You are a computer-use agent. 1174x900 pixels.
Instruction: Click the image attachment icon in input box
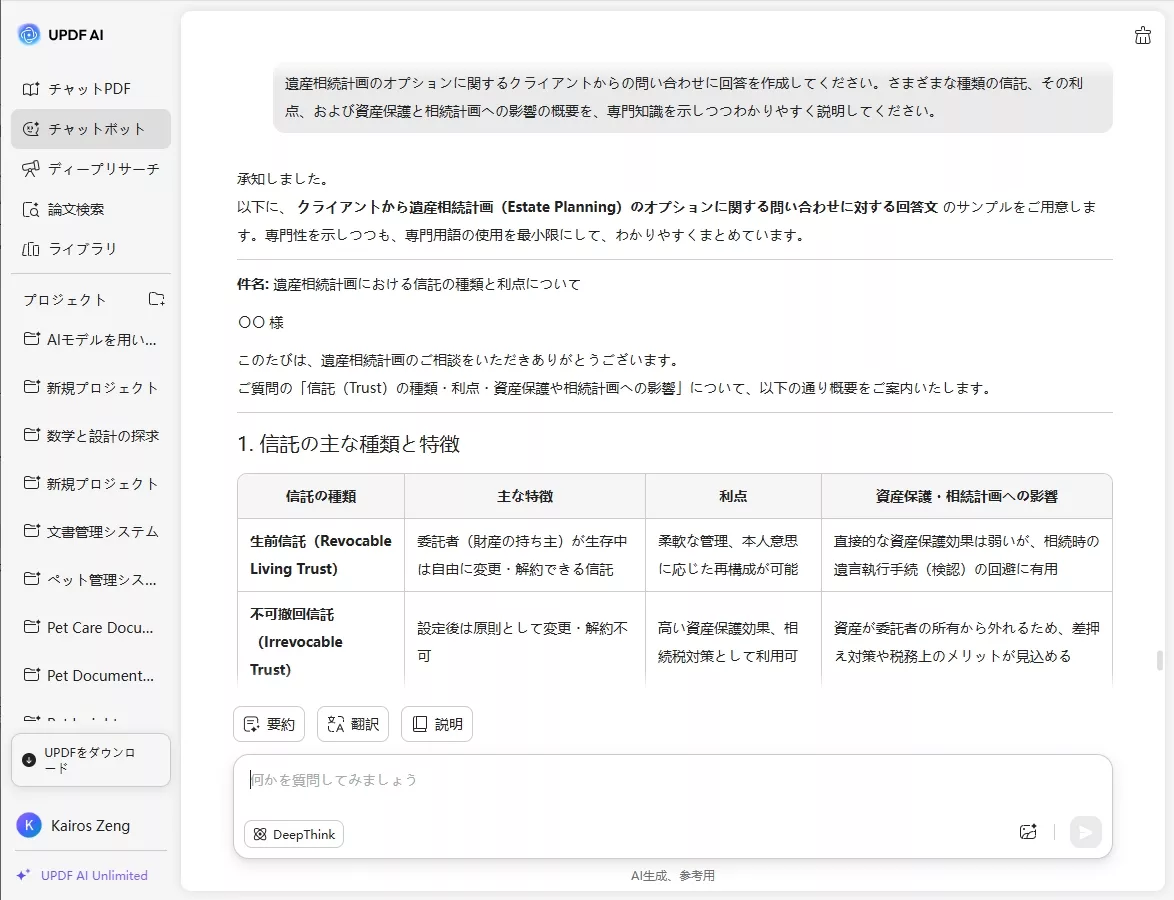tap(1028, 832)
